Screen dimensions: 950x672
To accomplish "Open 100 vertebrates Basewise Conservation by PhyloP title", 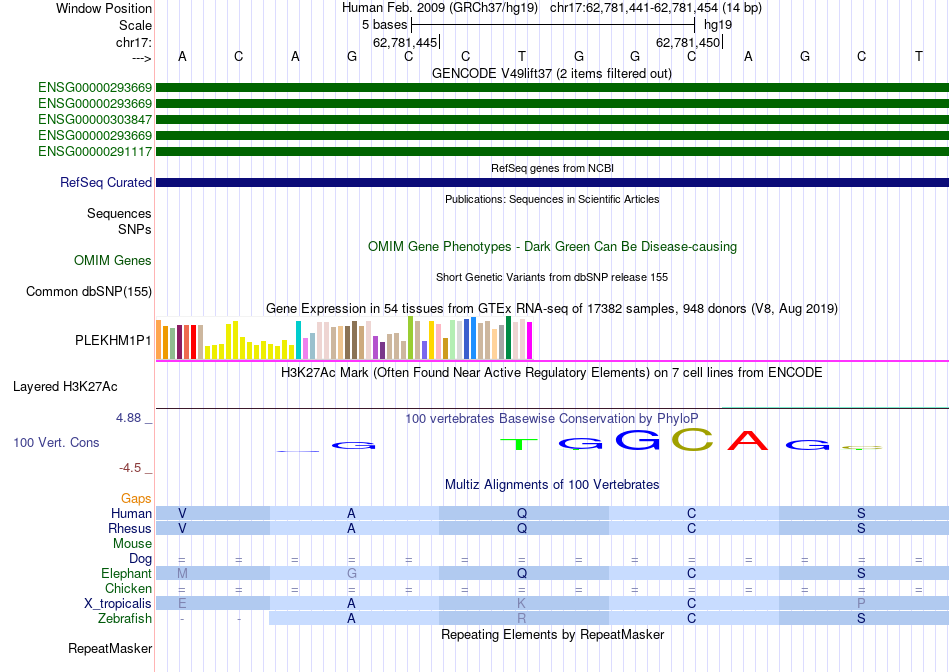I will coord(552,419).
